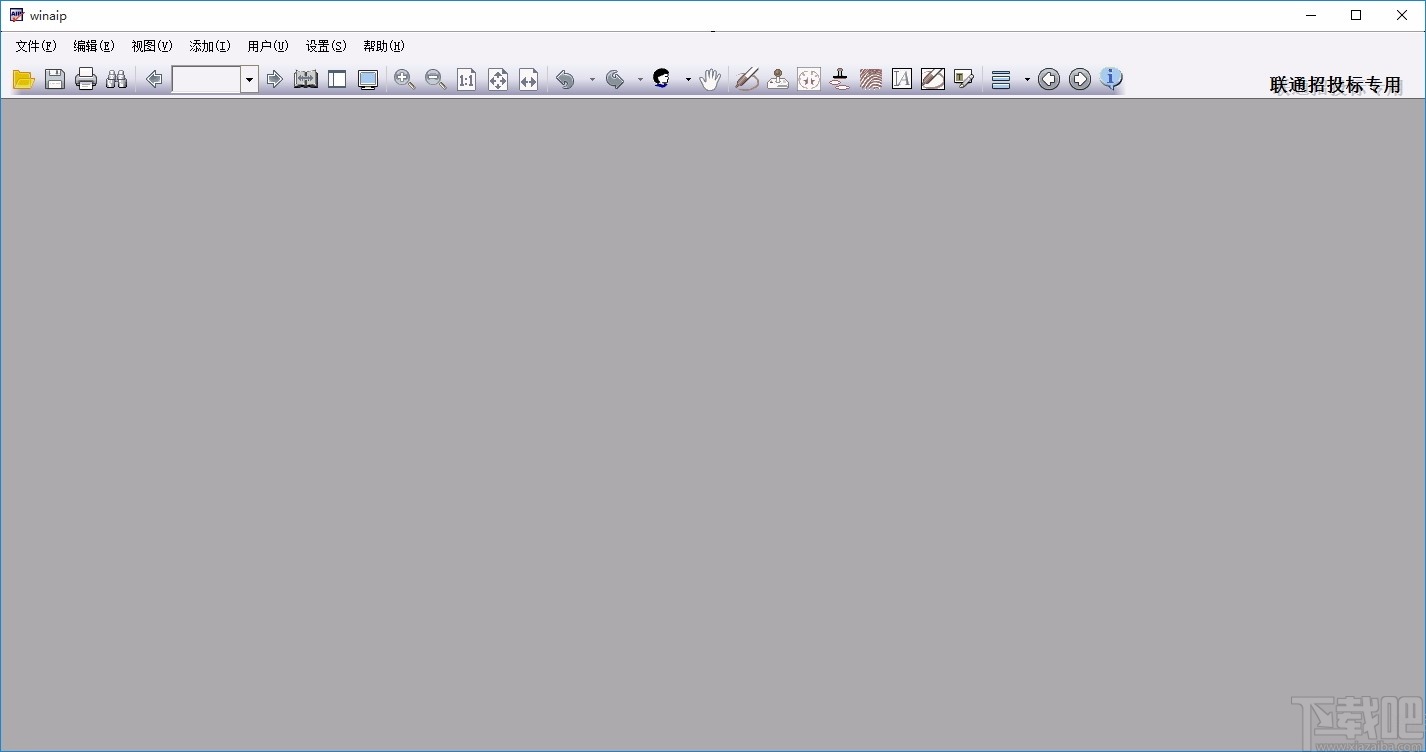Open the 用户(U) menu
Image resolution: width=1426 pixels, height=752 pixels.
click(268, 46)
